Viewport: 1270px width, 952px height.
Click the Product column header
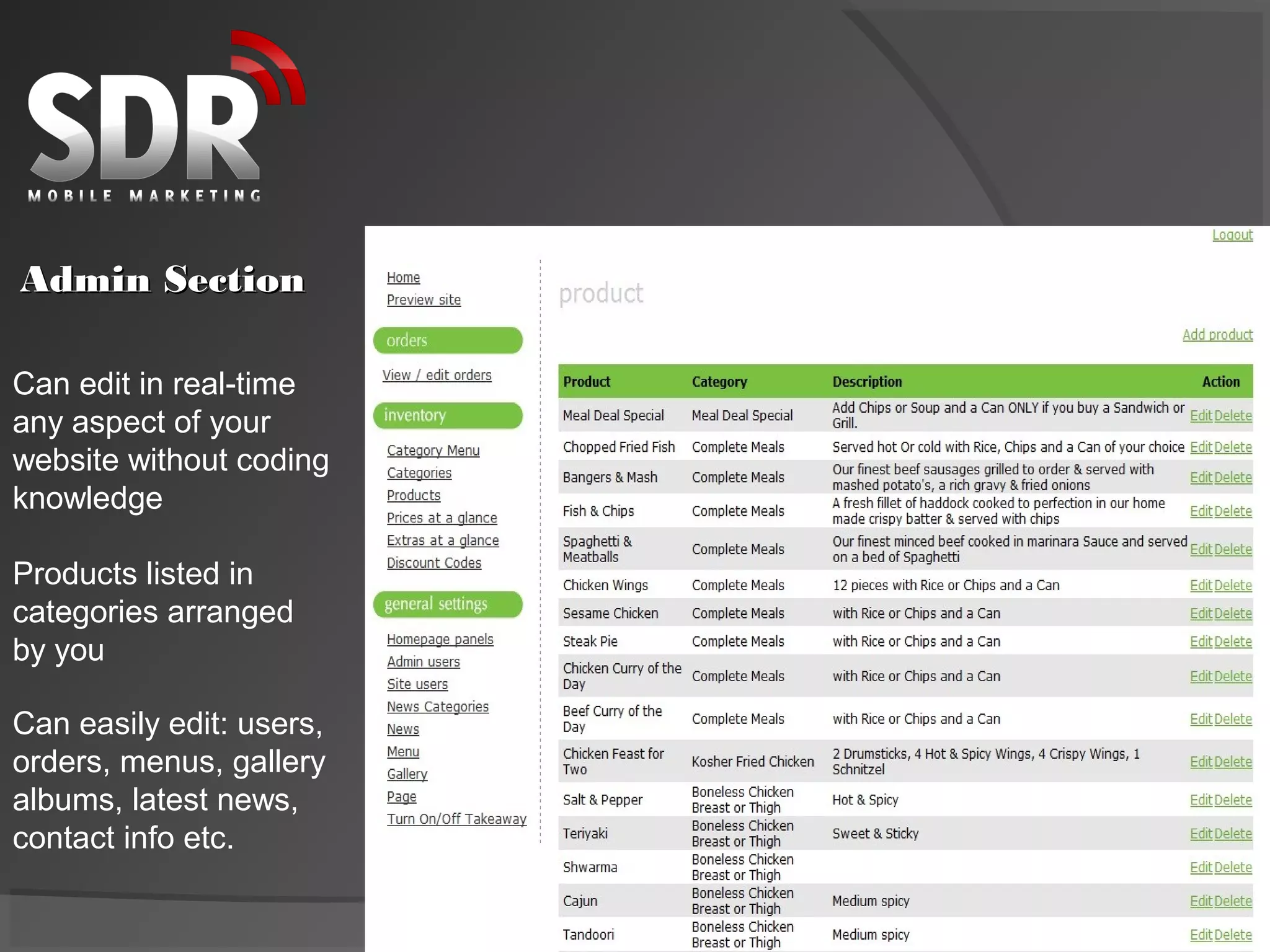[x=587, y=382]
